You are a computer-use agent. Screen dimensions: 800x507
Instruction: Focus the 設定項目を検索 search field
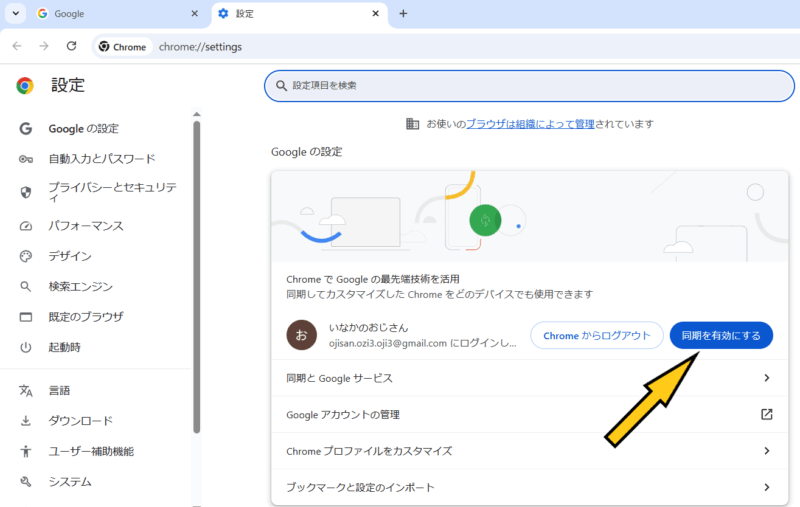point(529,86)
